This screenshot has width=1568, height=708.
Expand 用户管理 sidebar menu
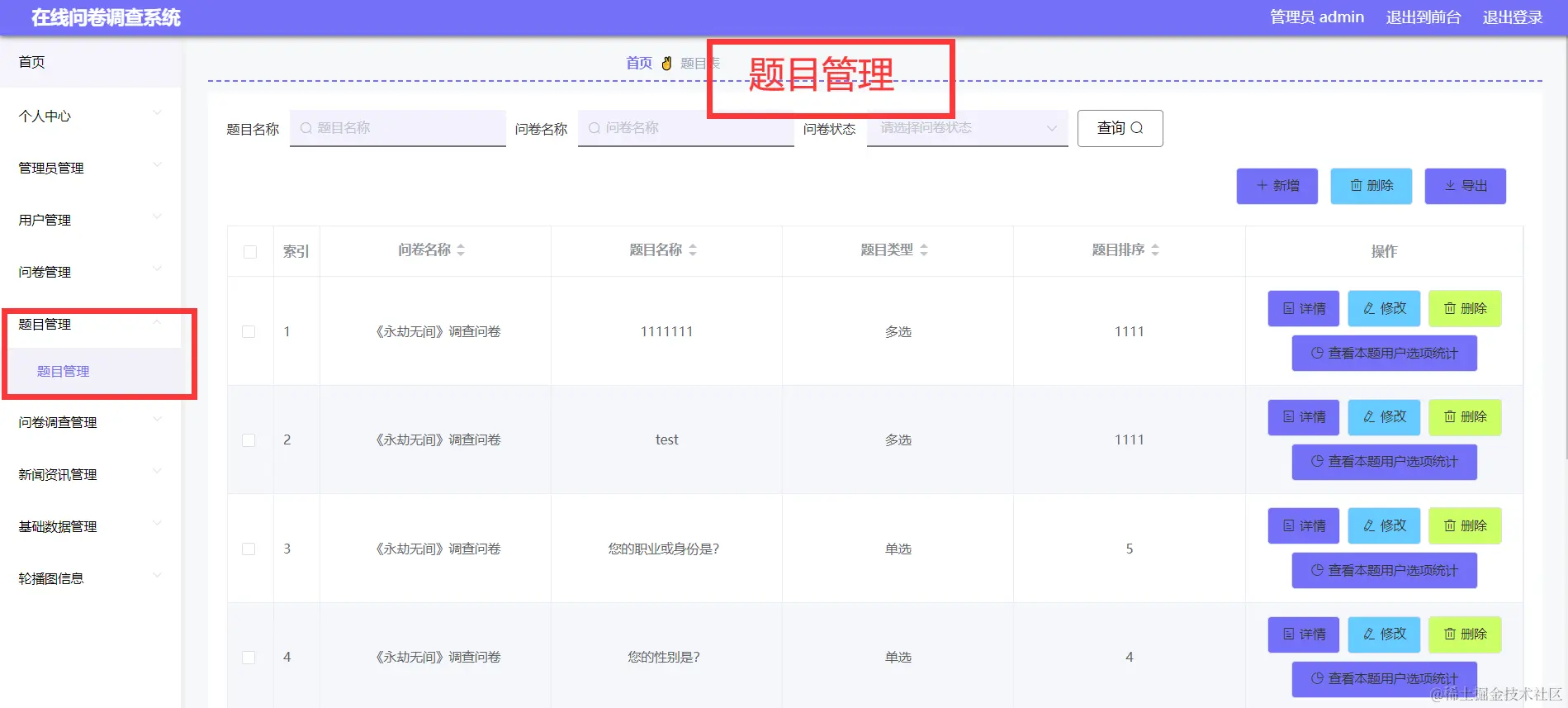click(91, 220)
